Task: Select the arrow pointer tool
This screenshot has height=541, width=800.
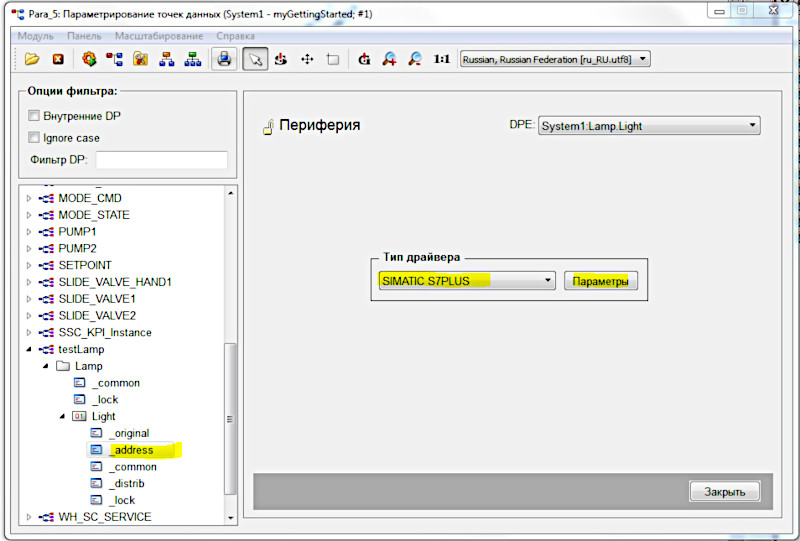Action: coord(255,59)
